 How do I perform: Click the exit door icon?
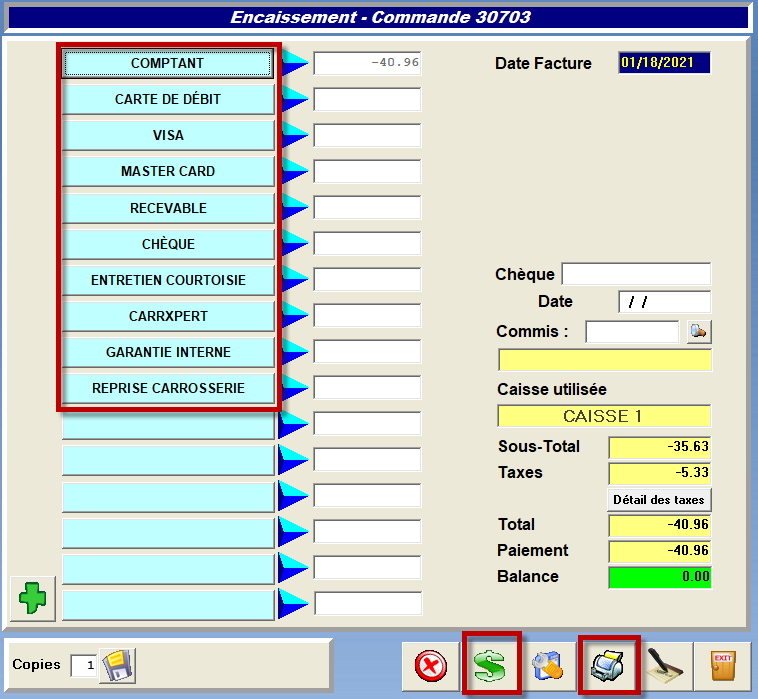coord(723,666)
